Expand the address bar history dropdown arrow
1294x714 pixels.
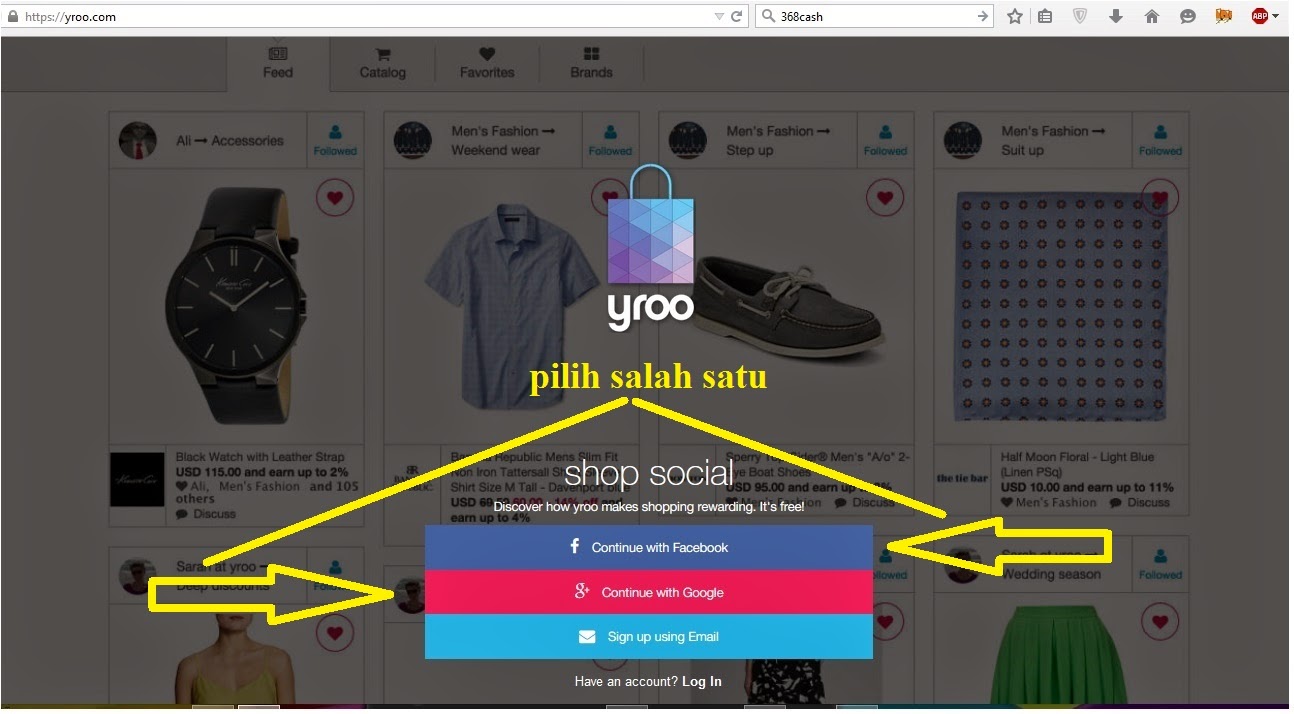click(719, 16)
